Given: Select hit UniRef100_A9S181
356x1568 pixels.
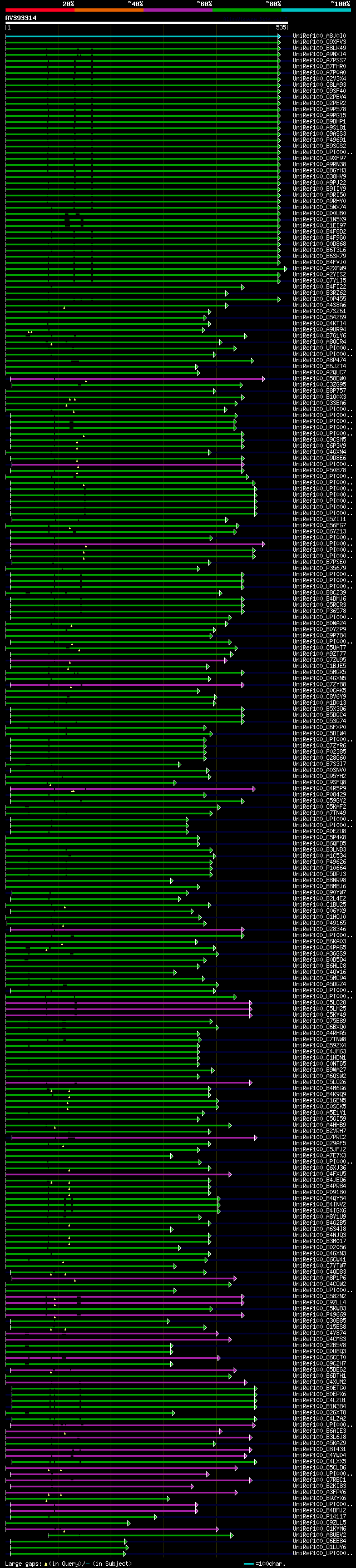Looking at the screenshot, I should pos(319,128).
